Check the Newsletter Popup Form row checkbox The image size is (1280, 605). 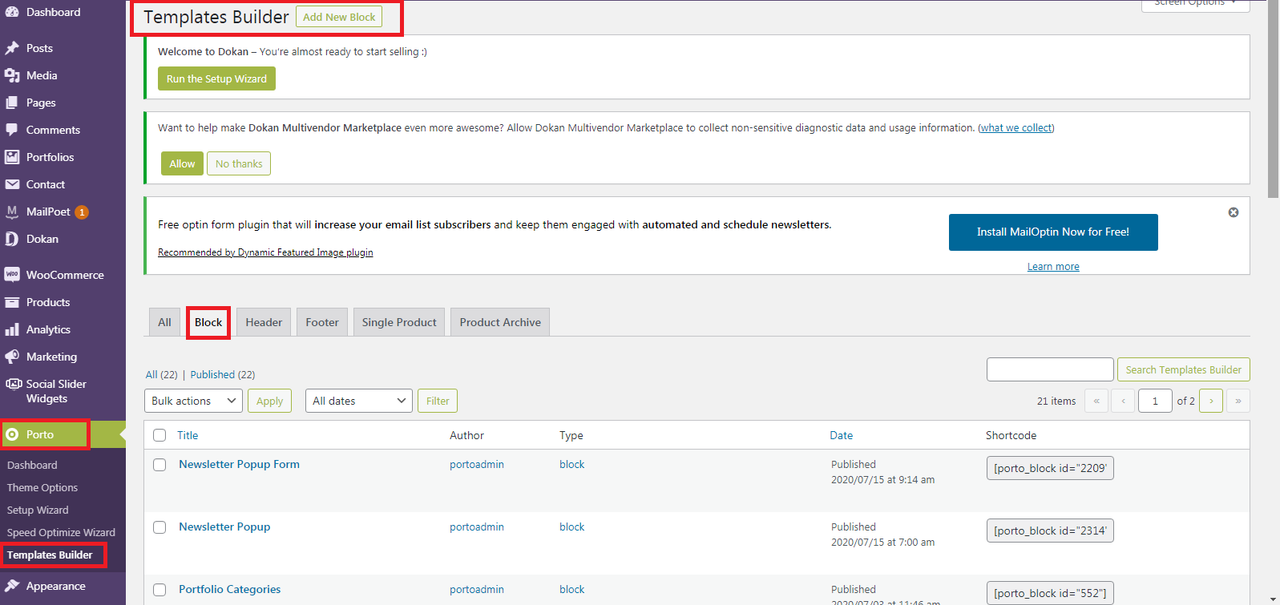tap(159, 465)
